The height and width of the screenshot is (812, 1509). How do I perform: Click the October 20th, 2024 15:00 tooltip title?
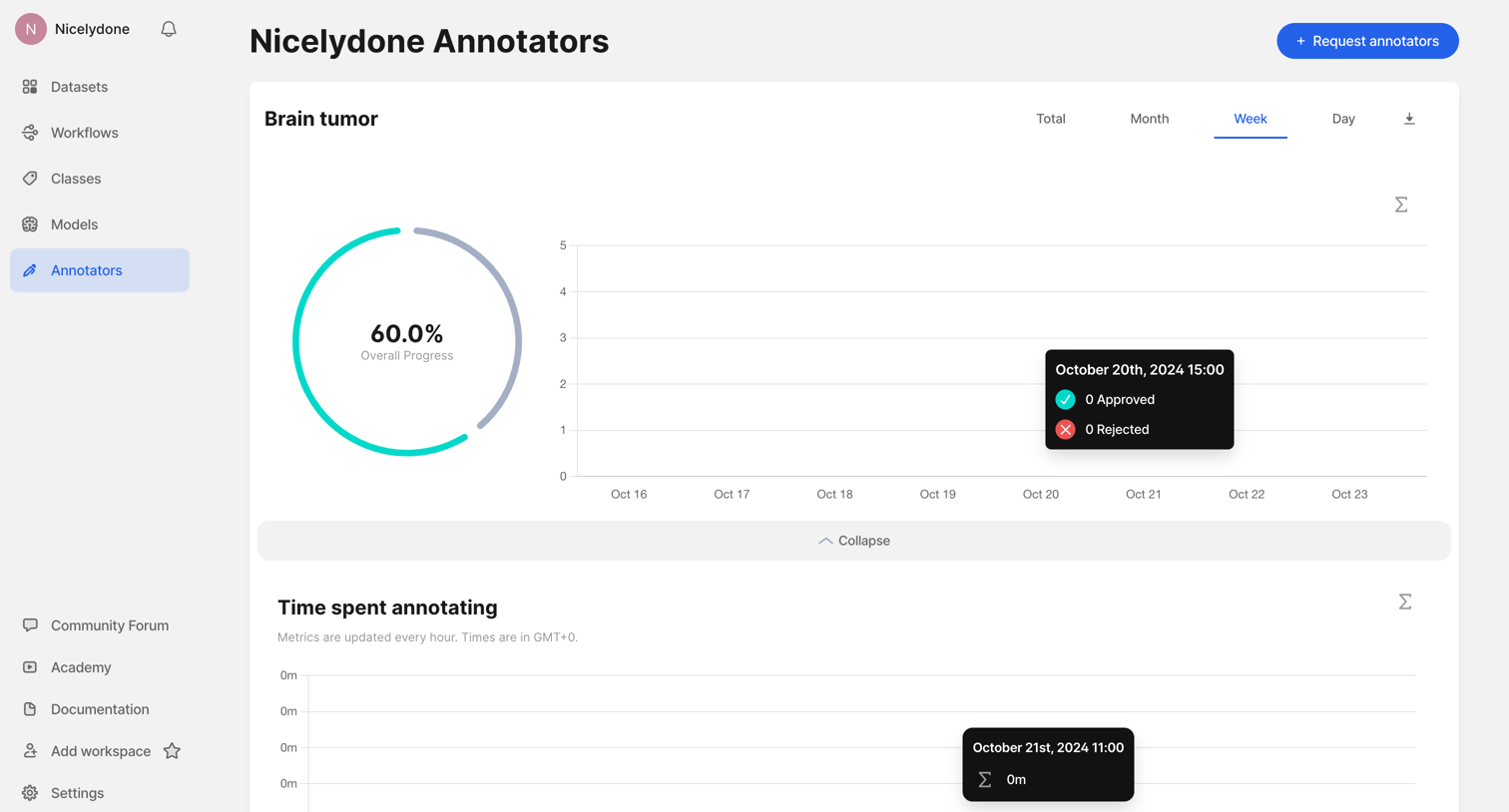1140,369
